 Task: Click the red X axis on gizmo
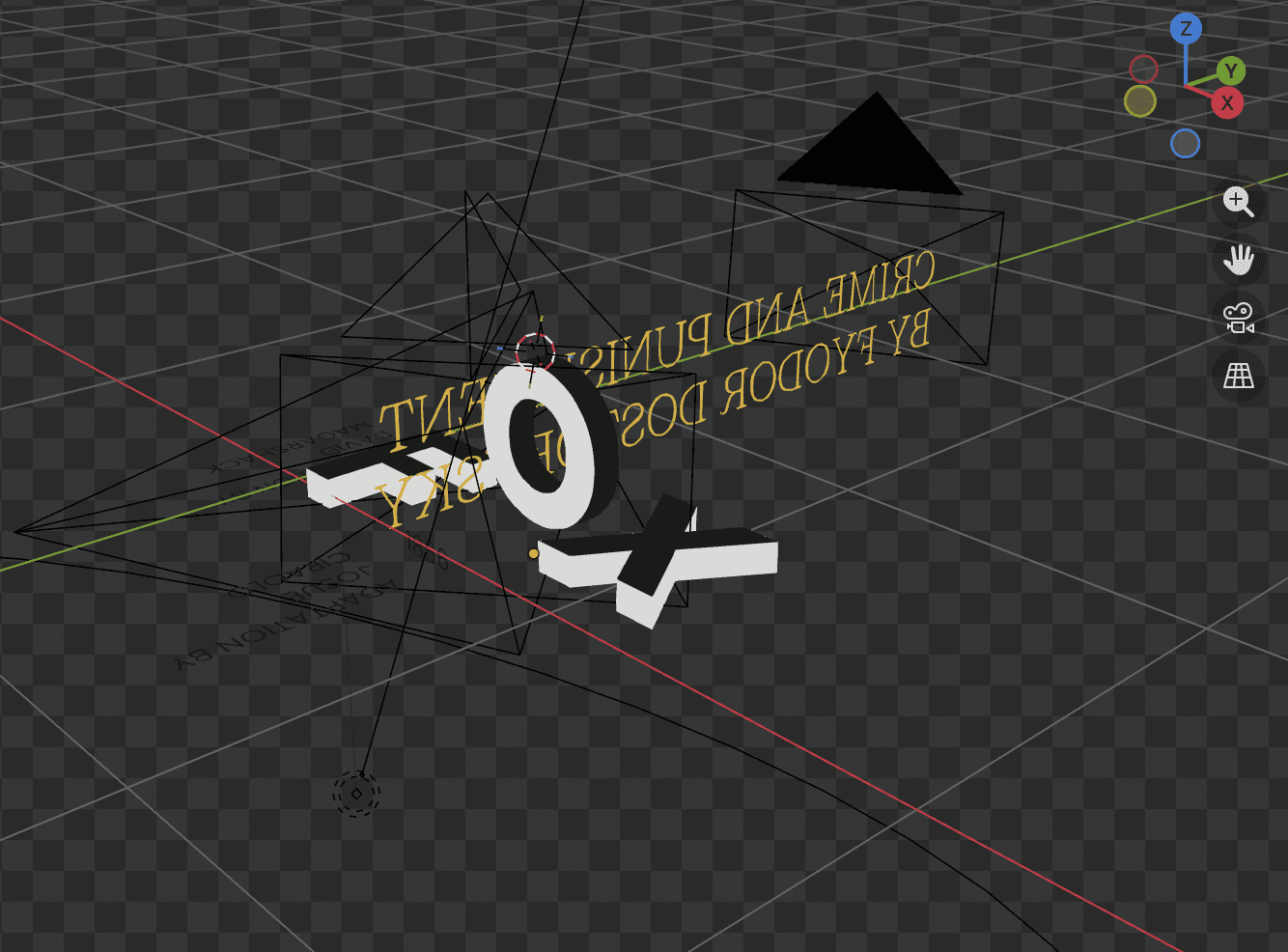click(x=1227, y=103)
